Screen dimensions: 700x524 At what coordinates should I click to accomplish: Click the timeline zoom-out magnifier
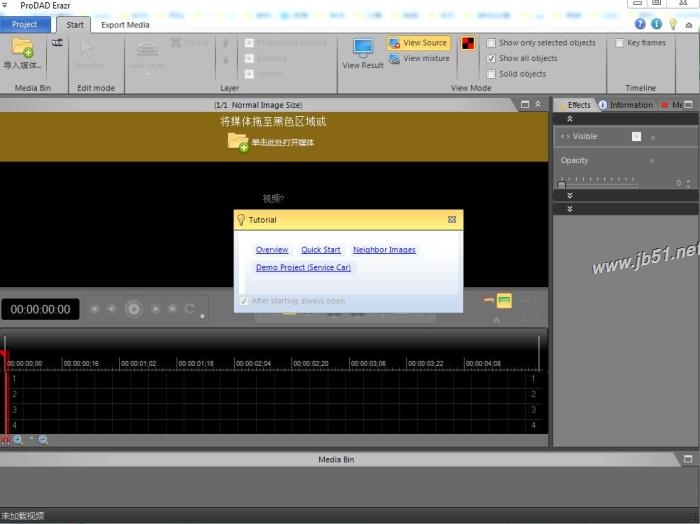tap(43, 440)
